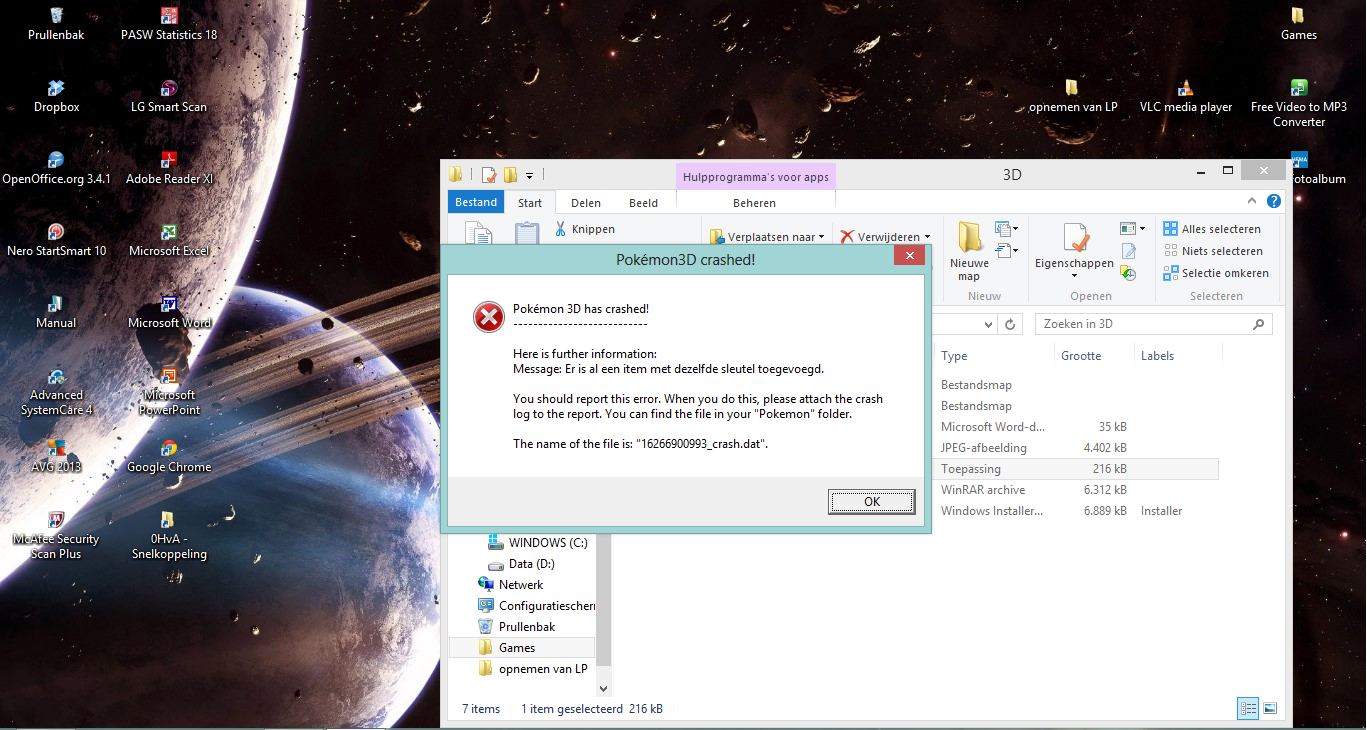1367x730 pixels.
Task: Open the Bestand tab in Explorer
Action: click(x=476, y=202)
